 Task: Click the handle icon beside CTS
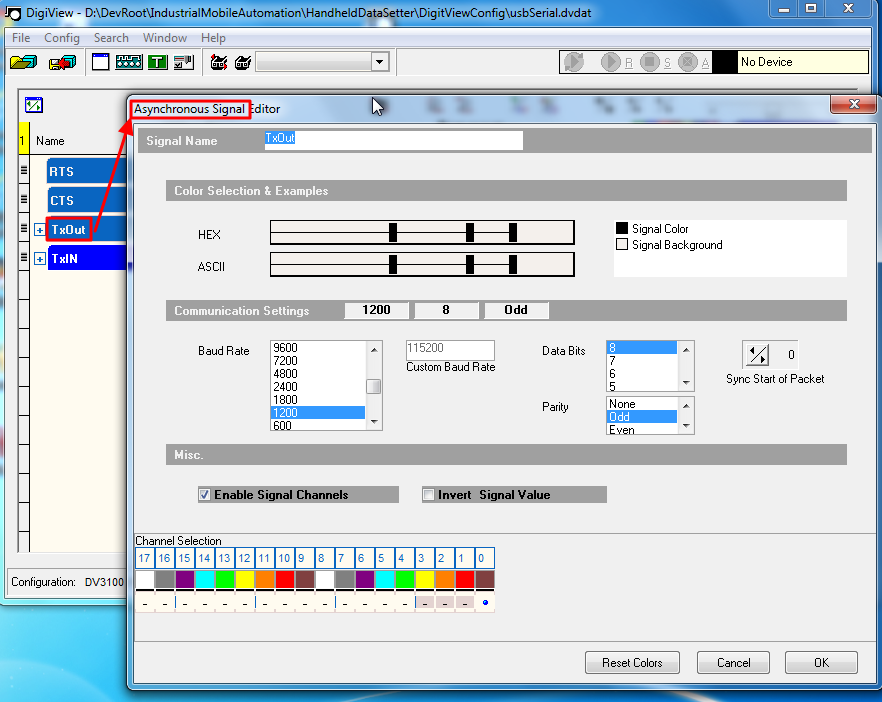(24, 199)
